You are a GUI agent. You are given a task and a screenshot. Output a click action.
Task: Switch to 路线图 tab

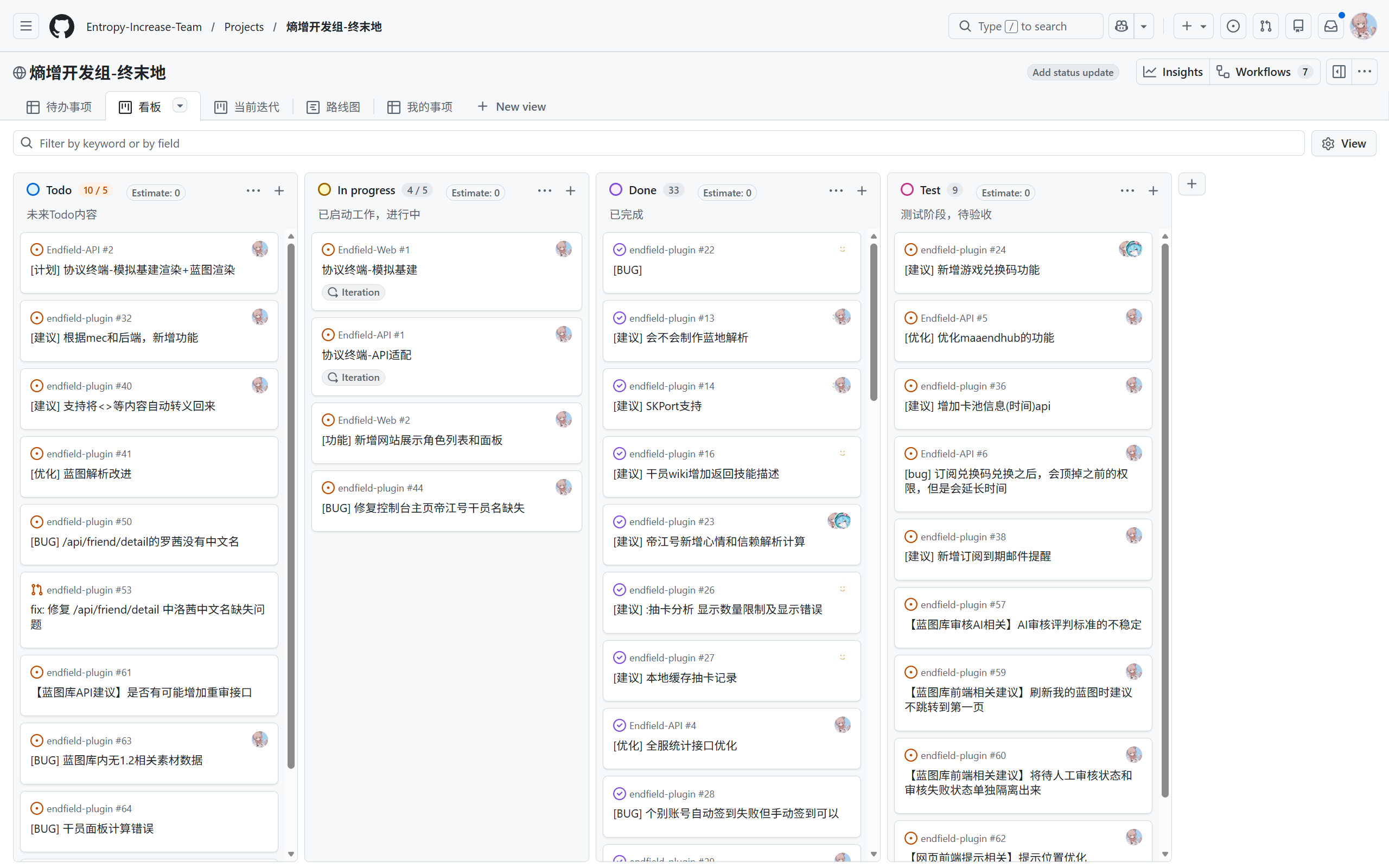click(x=334, y=107)
